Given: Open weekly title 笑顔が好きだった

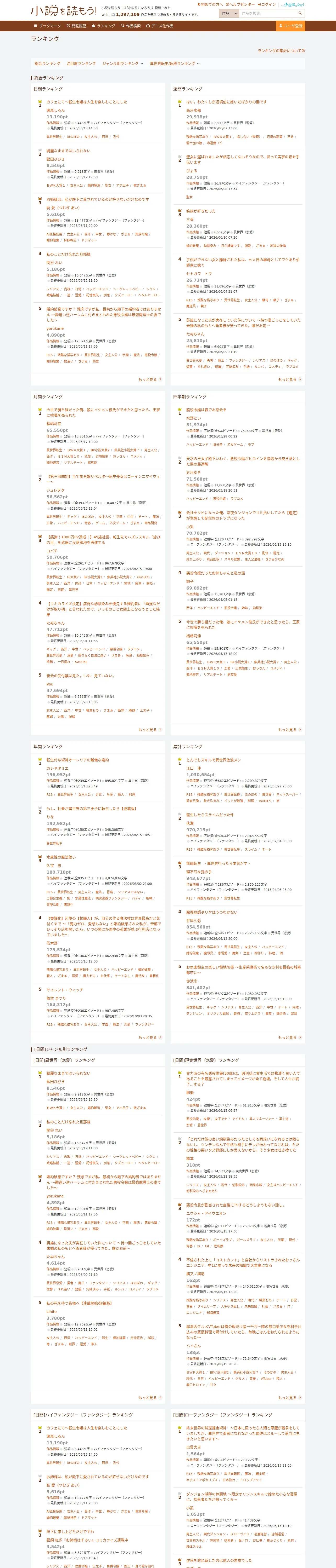Looking at the screenshot, I should [x=201, y=211].
